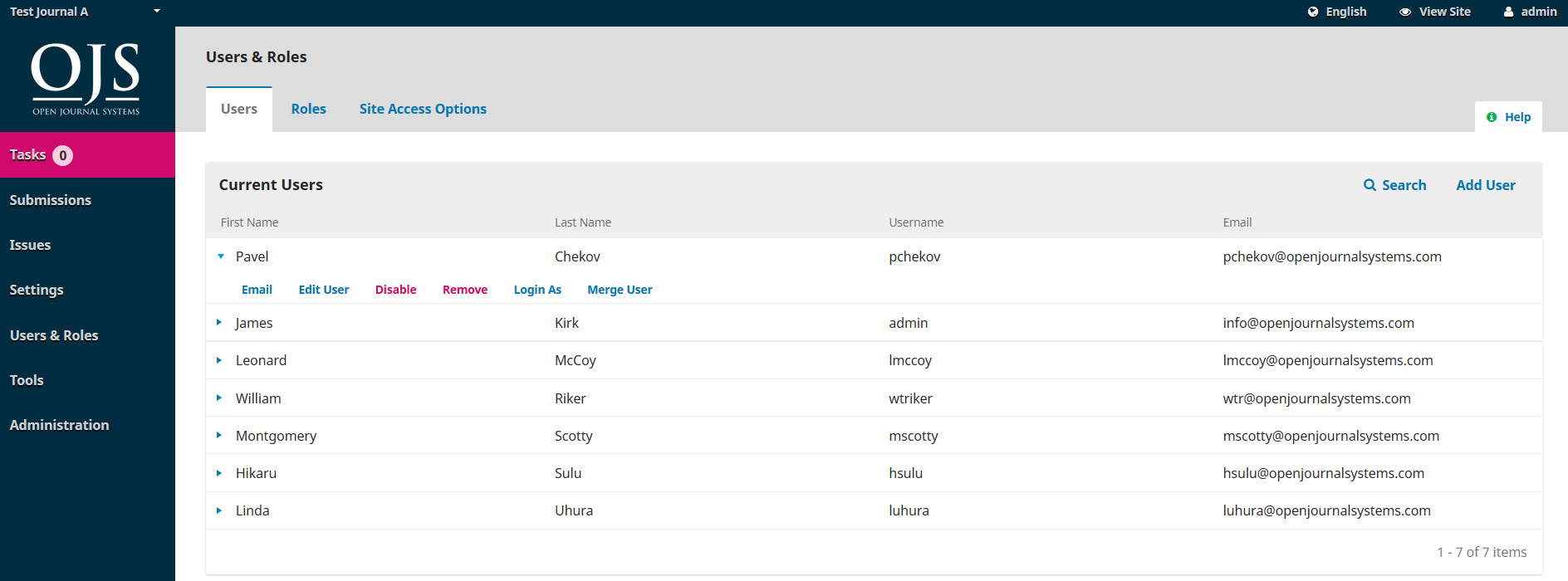
Task: Expand the Linda Uhura row arrow
Action: 219,510
